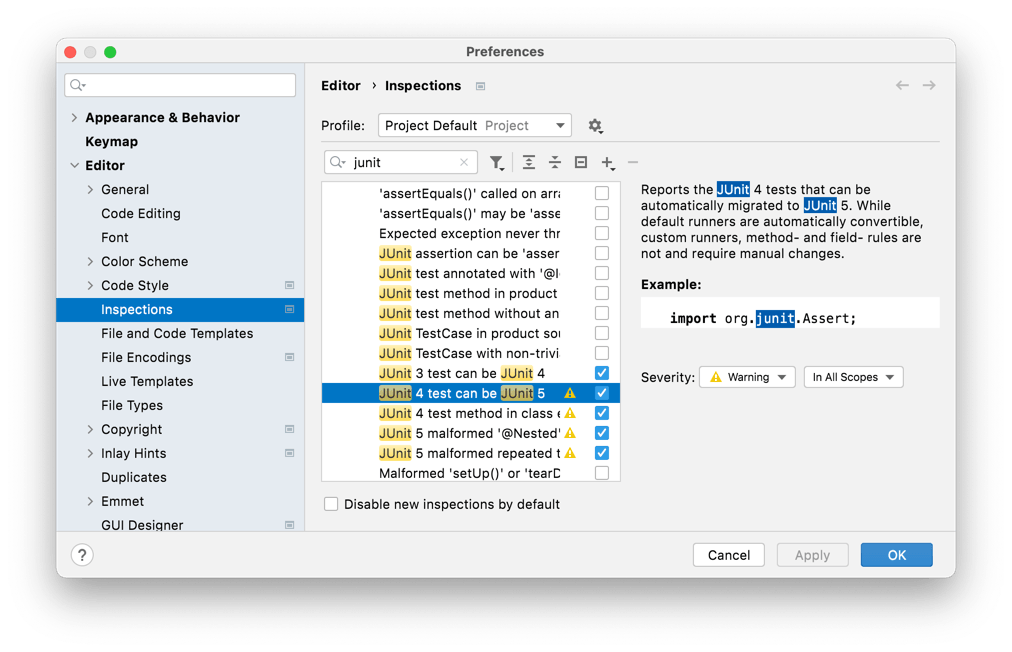Open the profile gear settings icon
This screenshot has height=652, width=1012.
(595, 126)
